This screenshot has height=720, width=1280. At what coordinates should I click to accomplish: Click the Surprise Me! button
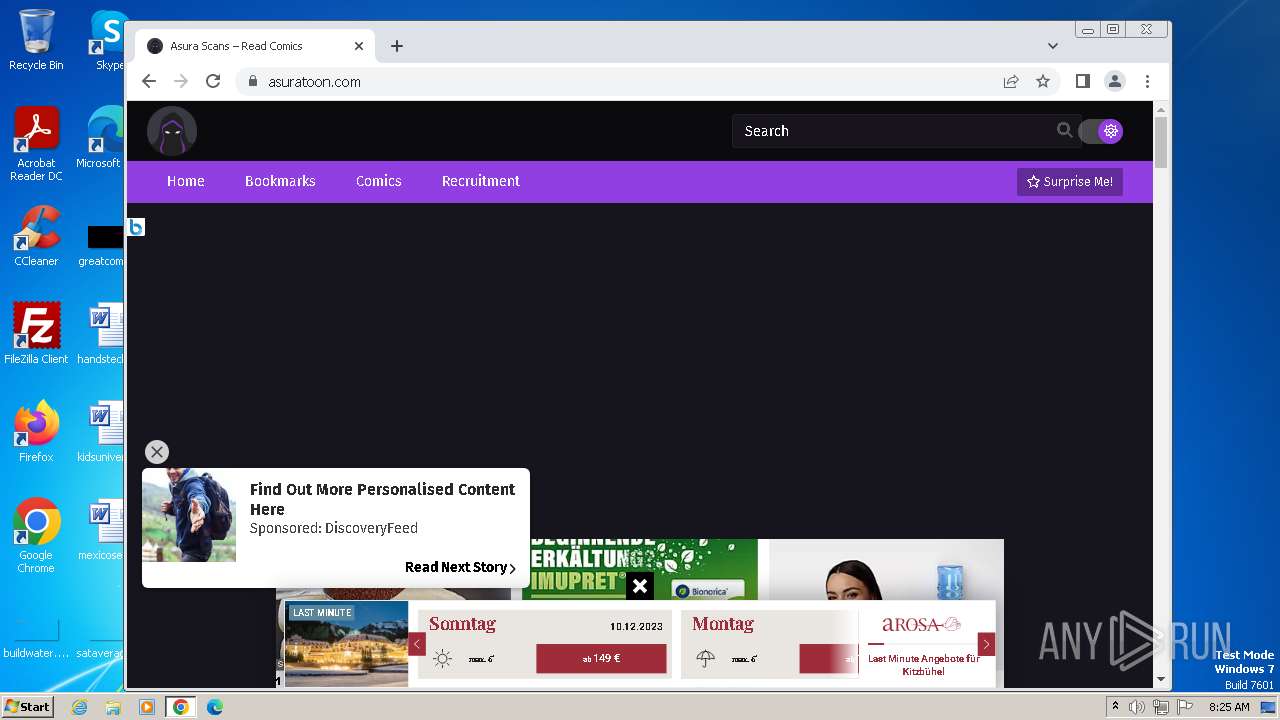click(1070, 182)
